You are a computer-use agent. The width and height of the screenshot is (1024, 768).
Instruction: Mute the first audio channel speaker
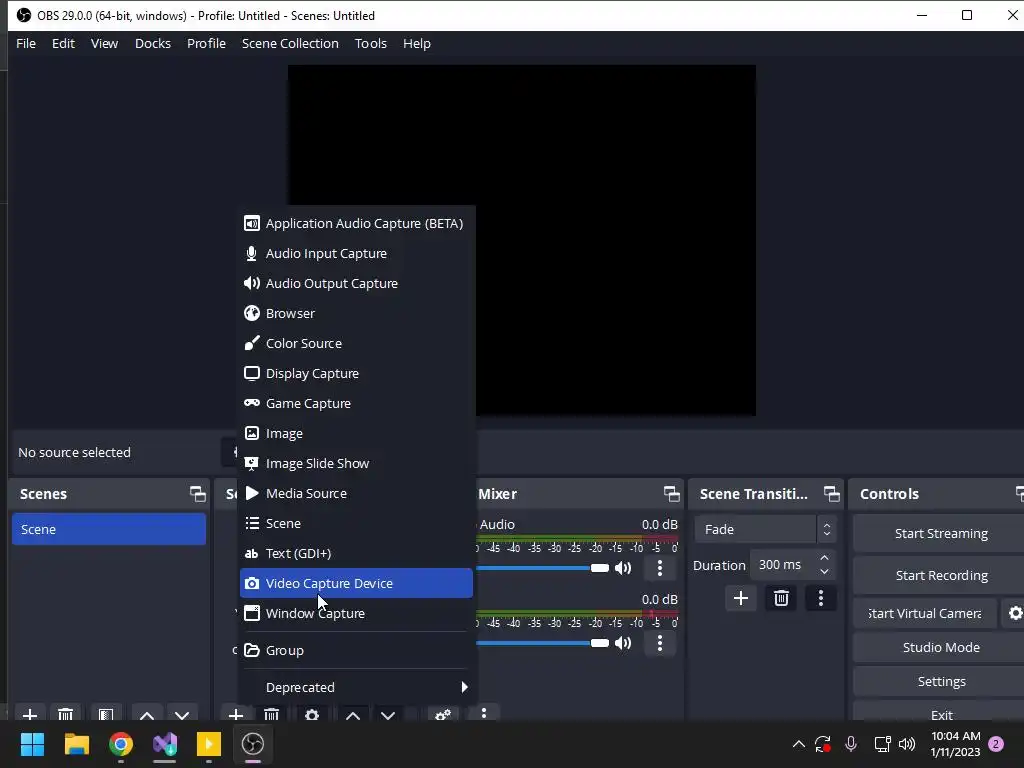623,568
